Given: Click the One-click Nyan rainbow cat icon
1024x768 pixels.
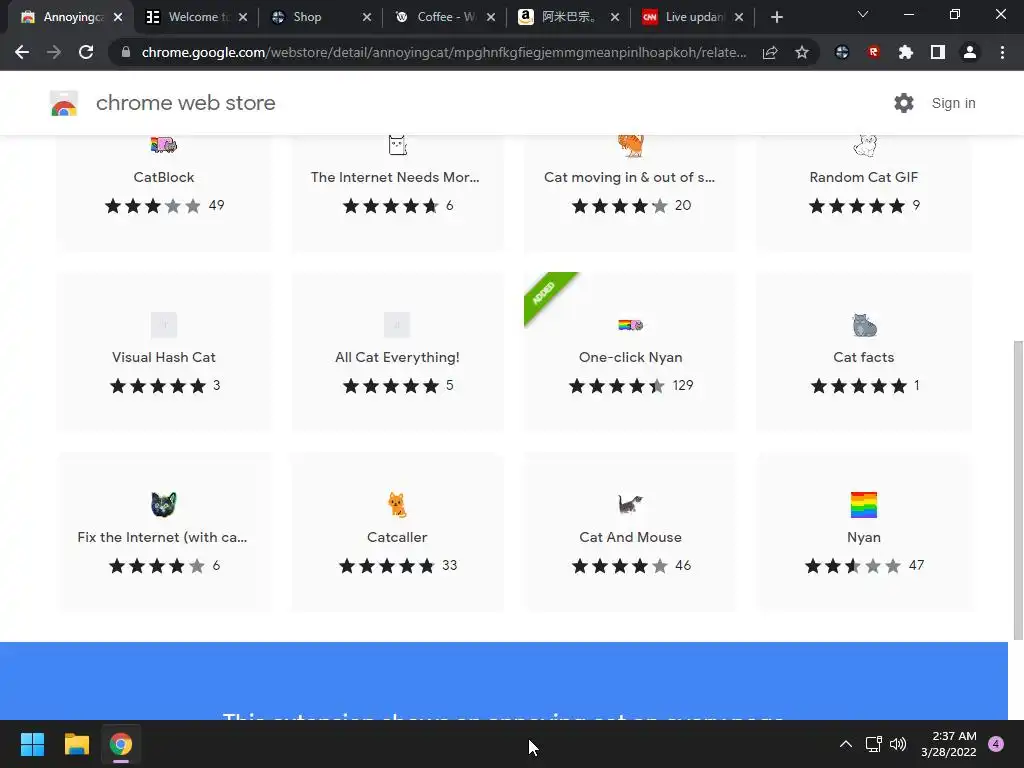Looking at the screenshot, I should click(x=630, y=325).
